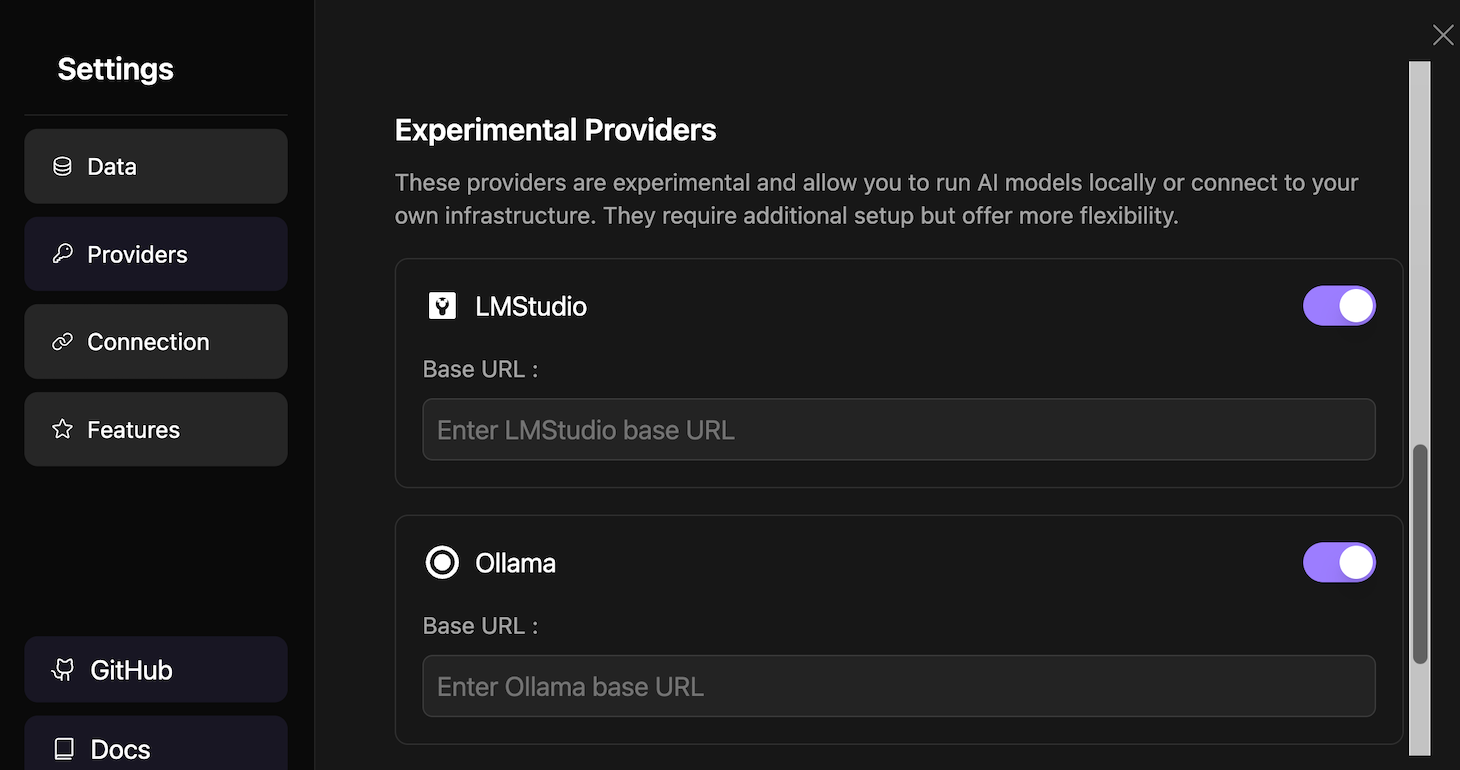Click the LMStudio logo icon
This screenshot has height=770, width=1460.
442,306
